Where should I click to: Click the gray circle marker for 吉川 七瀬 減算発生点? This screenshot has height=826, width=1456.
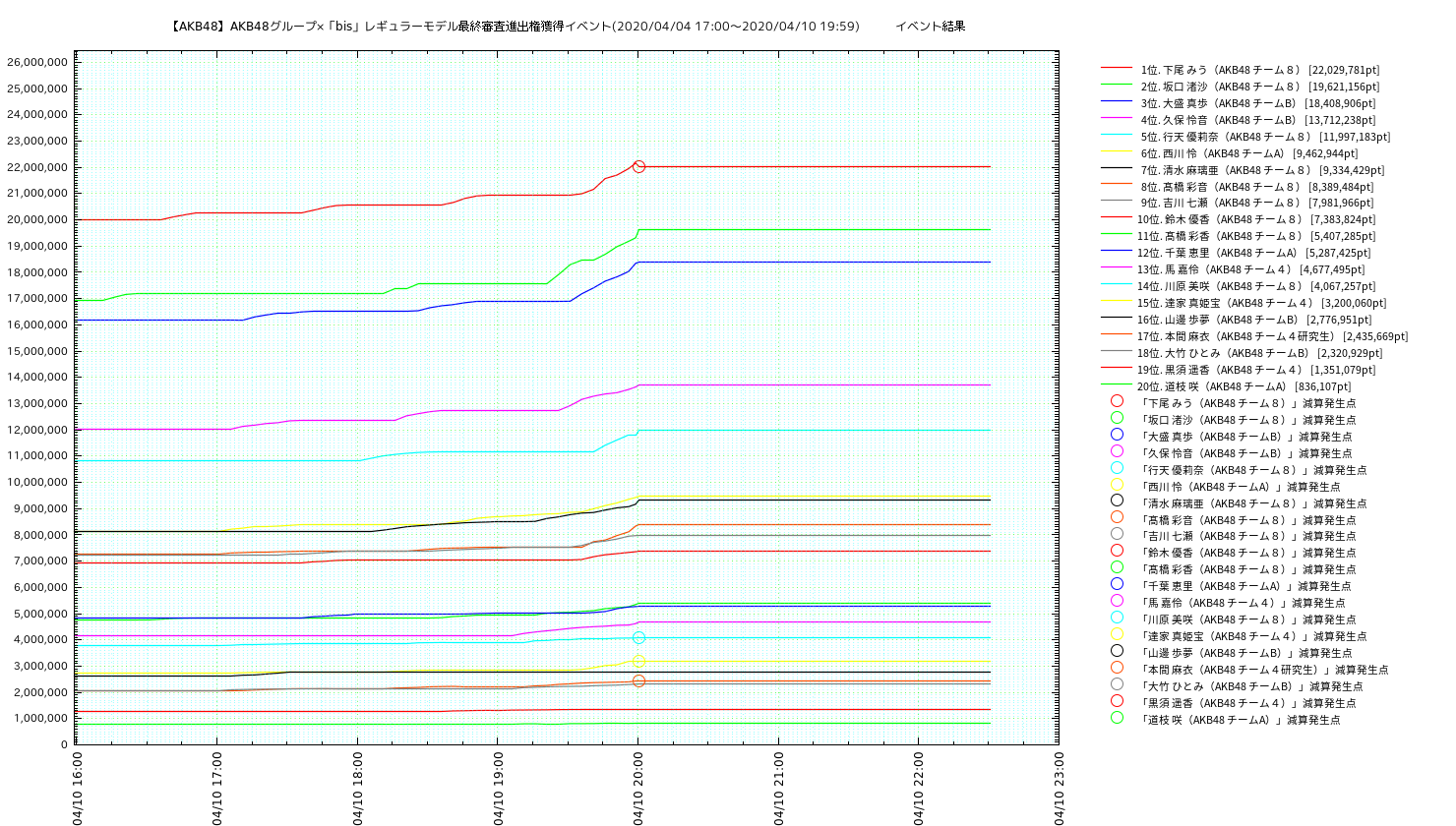pos(1117,534)
